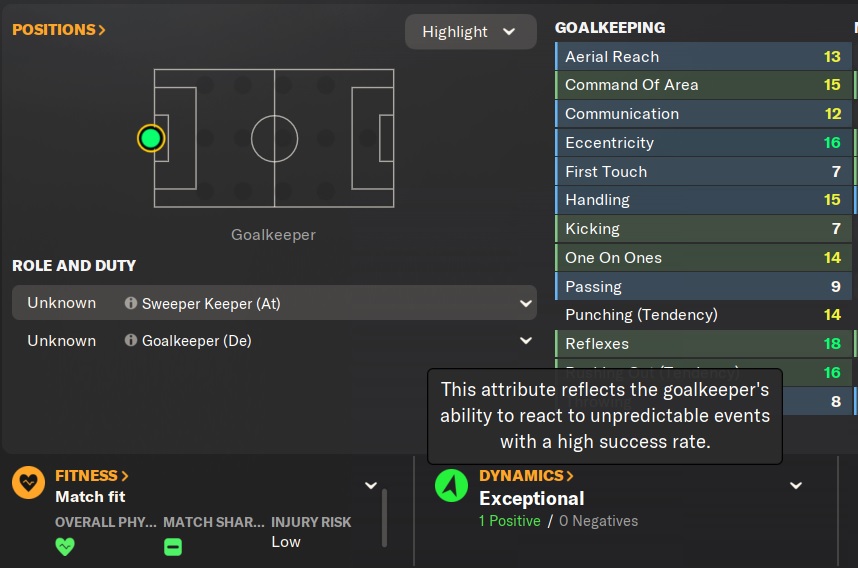Image resolution: width=858 pixels, height=568 pixels.
Task: Open the Highlight dropdown
Action: pos(468,32)
